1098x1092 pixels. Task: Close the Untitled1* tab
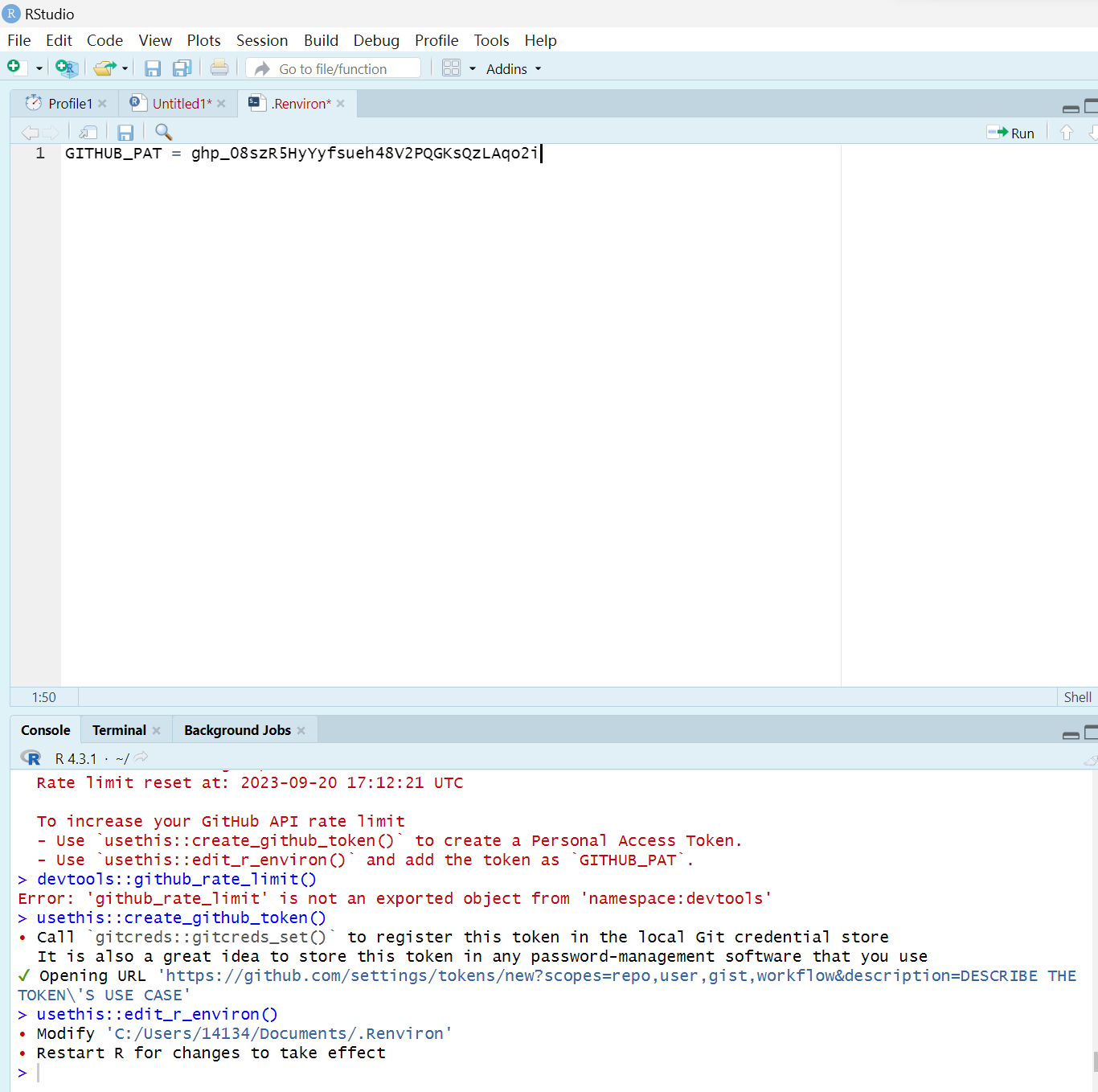pos(221,104)
